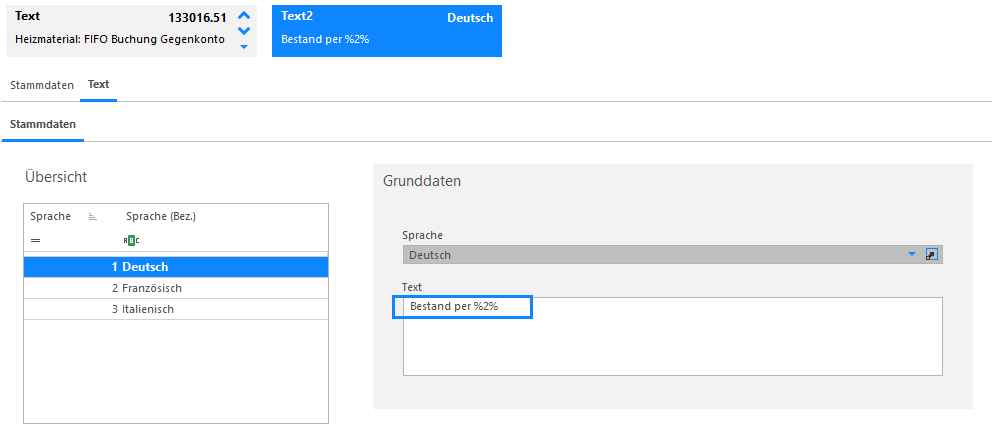Select the blue Text2 Deutsch header card
This screenshot has width=992, height=434.
[x=387, y=31]
